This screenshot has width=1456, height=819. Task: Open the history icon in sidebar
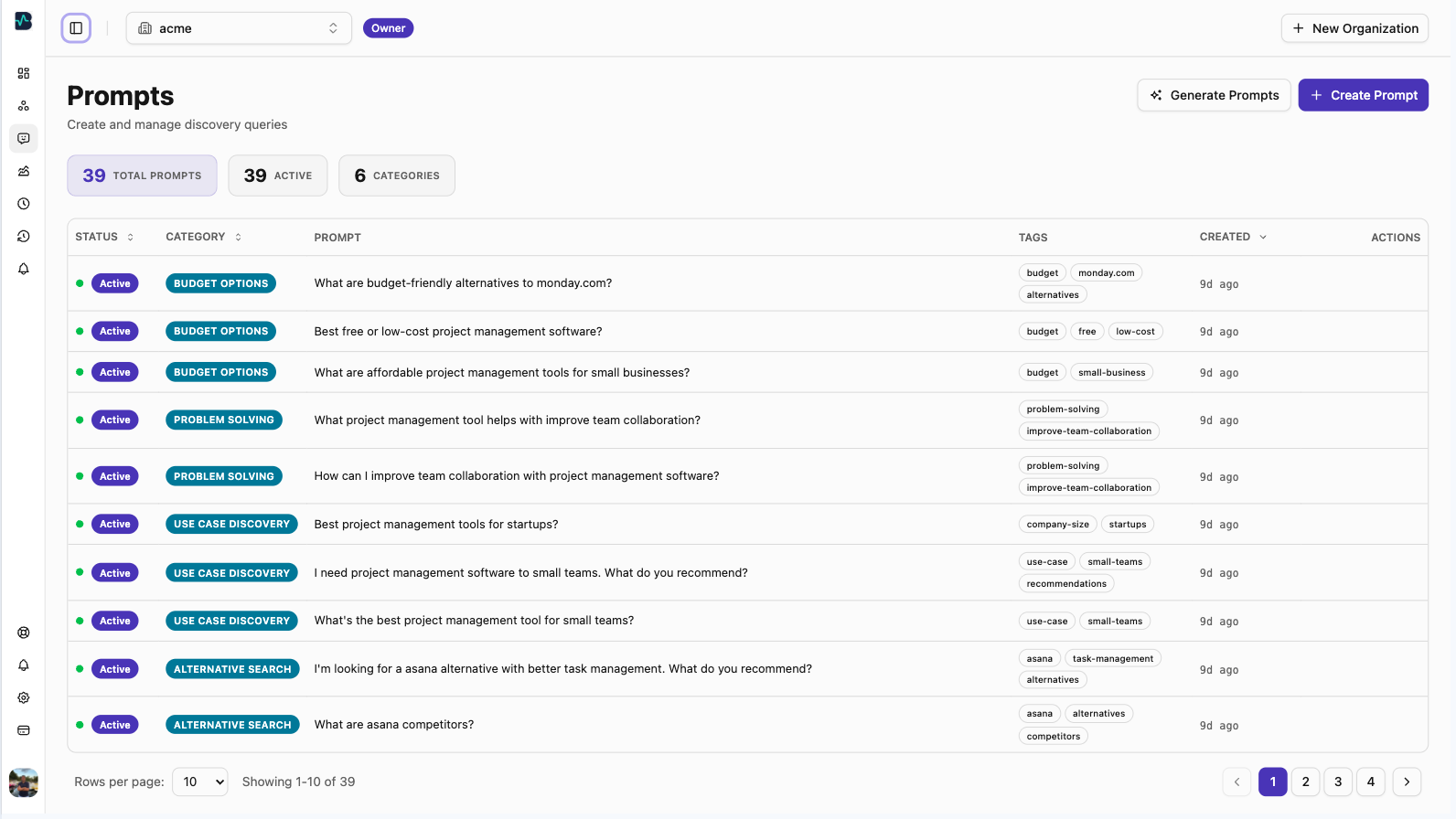pyautogui.click(x=24, y=236)
